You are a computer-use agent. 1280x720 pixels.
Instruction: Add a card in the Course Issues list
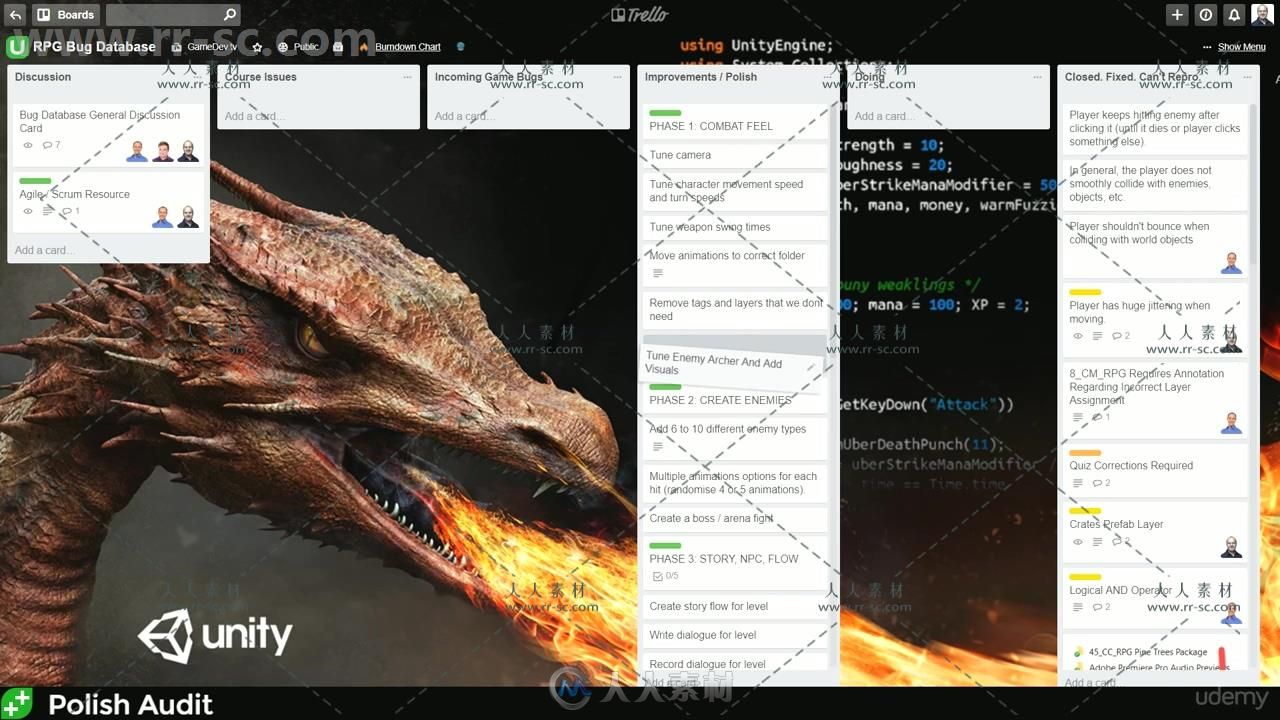[254, 116]
